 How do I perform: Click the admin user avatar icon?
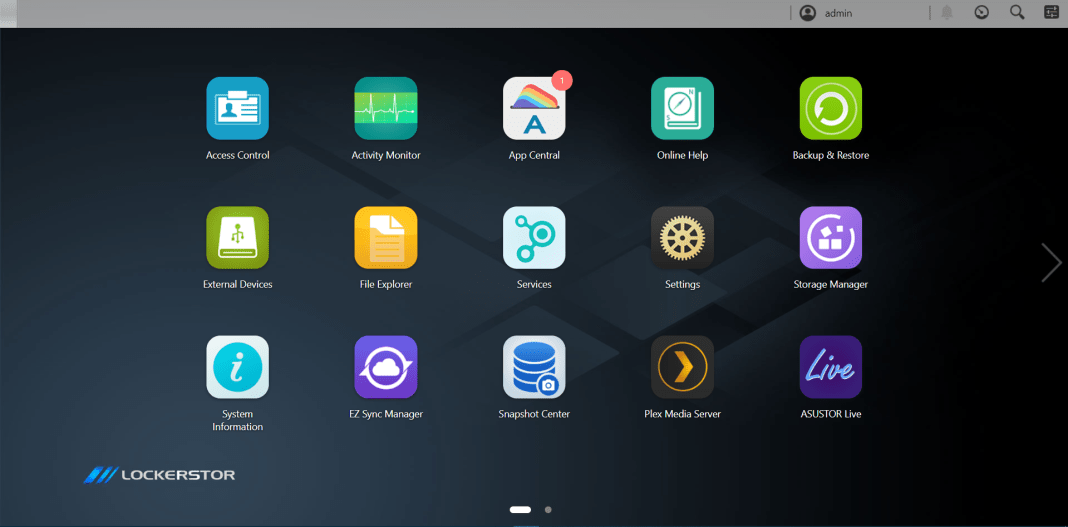click(x=808, y=13)
